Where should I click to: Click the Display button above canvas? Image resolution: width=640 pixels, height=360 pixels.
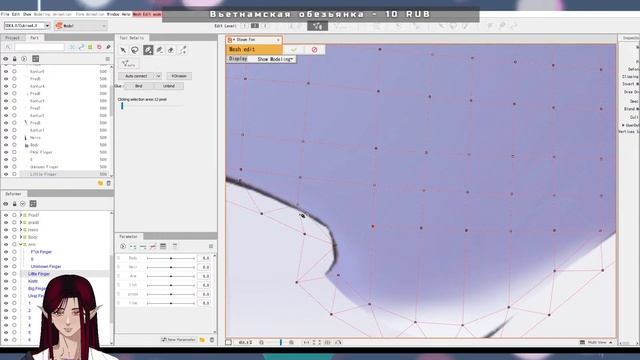[x=238, y=59]
